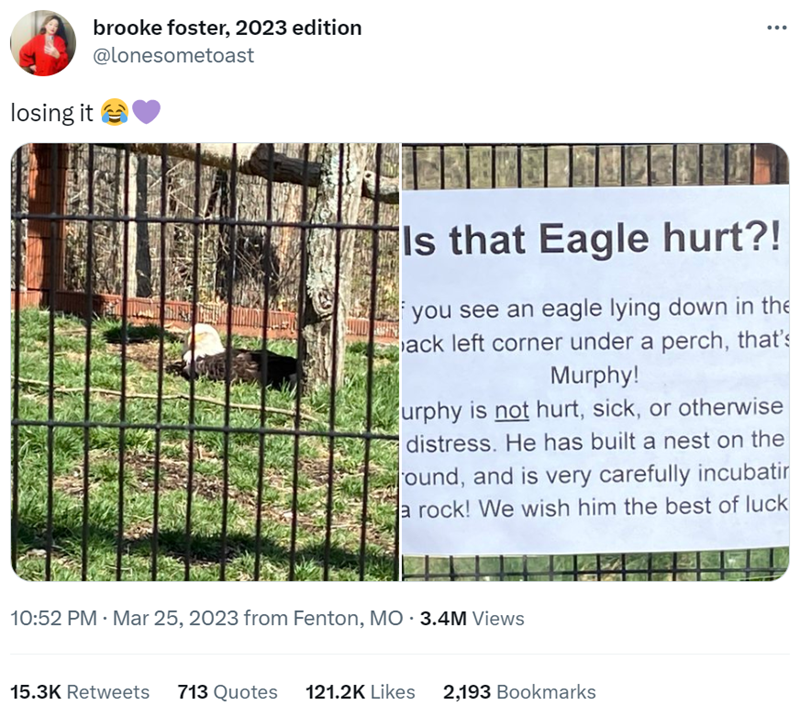Show the 15.3K Retweets list

point(80,692)
